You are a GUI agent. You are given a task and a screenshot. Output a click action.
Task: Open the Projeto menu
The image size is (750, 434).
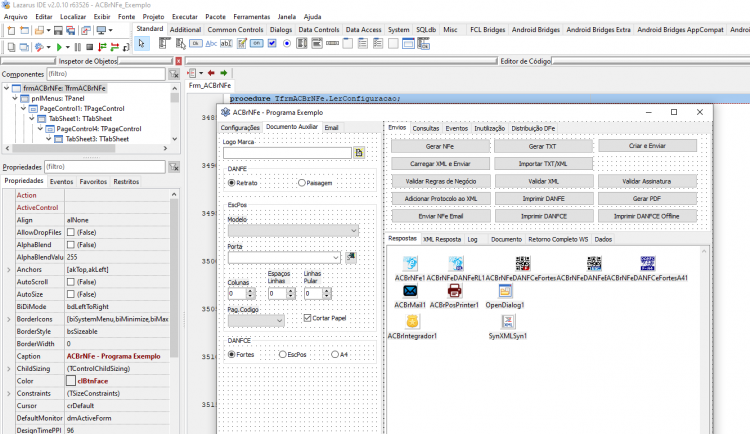point(153,16)
